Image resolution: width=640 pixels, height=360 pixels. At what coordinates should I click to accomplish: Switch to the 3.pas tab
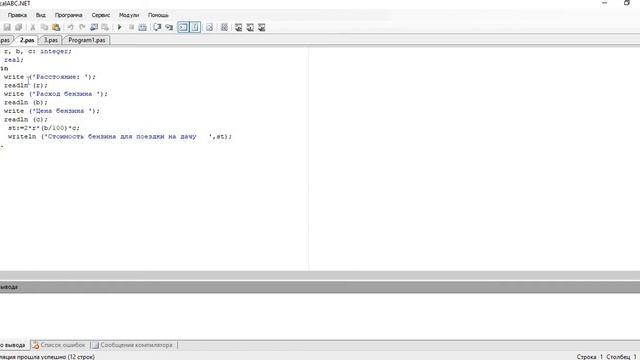pos(51,40)
